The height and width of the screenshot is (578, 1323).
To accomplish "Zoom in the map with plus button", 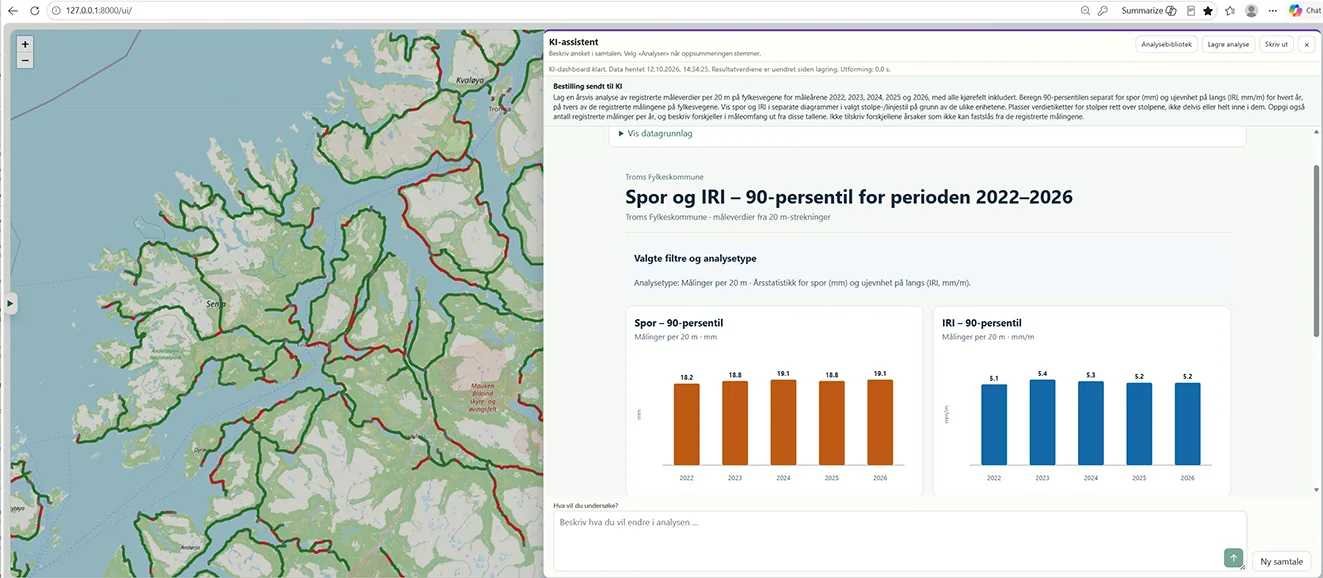I will (x=25, y=44).
